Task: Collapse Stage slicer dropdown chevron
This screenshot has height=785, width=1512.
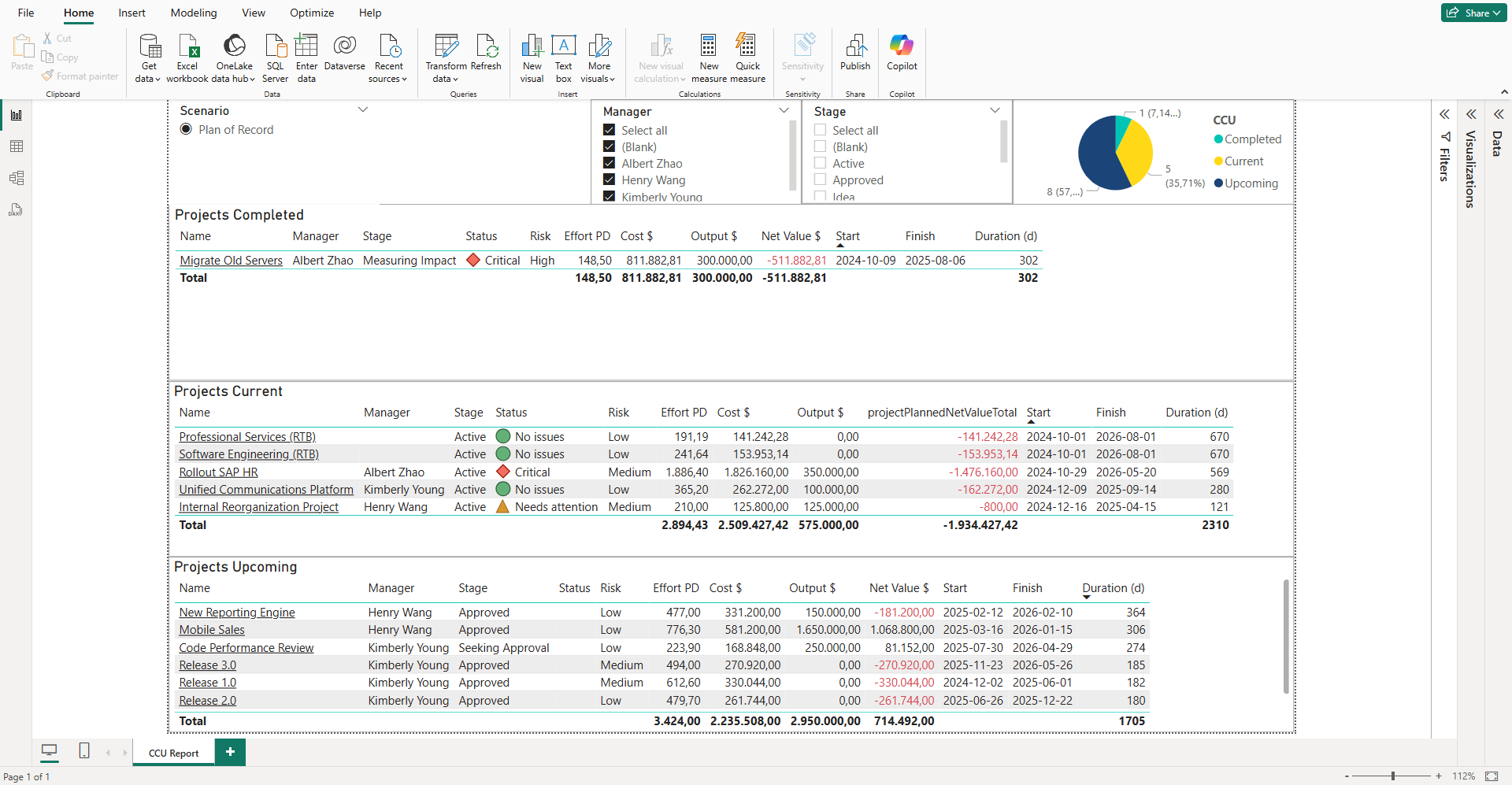Action: pos(995,110)
